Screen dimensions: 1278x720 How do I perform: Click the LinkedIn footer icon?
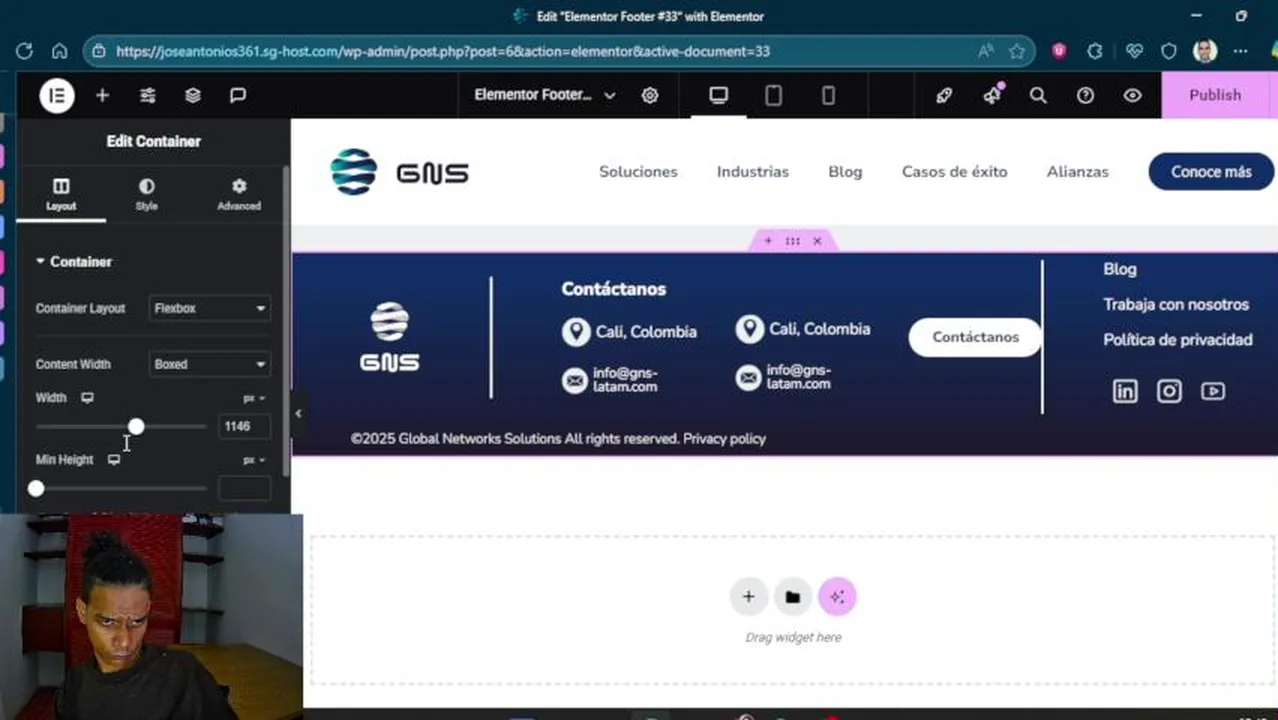1125,391
